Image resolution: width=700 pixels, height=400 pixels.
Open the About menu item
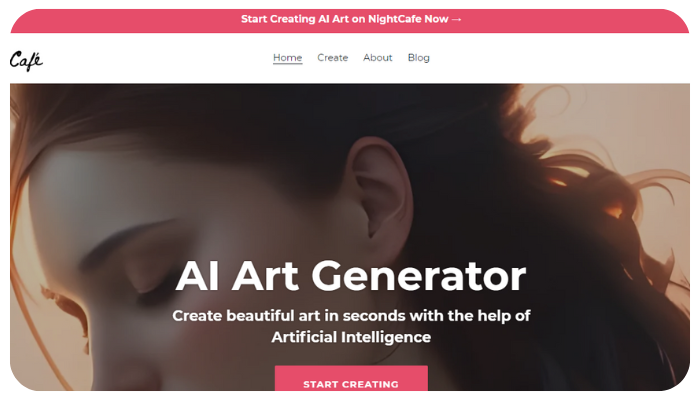378,58
